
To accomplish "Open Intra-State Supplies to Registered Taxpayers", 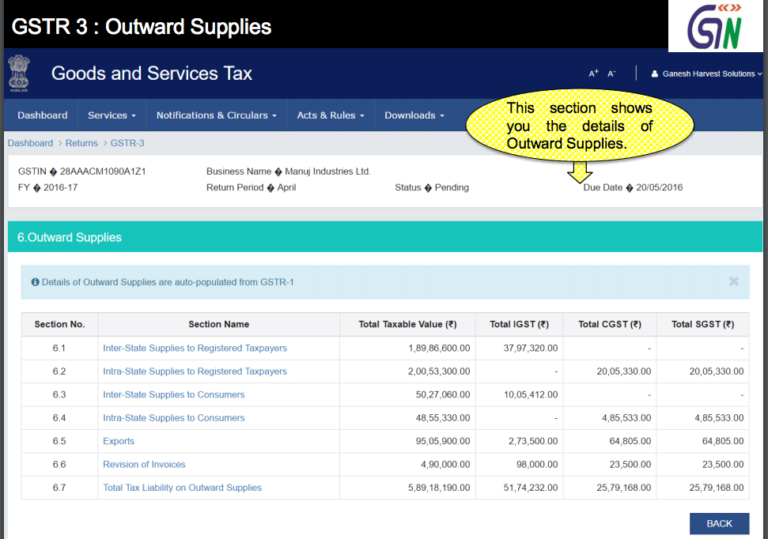I will (x=194, y=371).
